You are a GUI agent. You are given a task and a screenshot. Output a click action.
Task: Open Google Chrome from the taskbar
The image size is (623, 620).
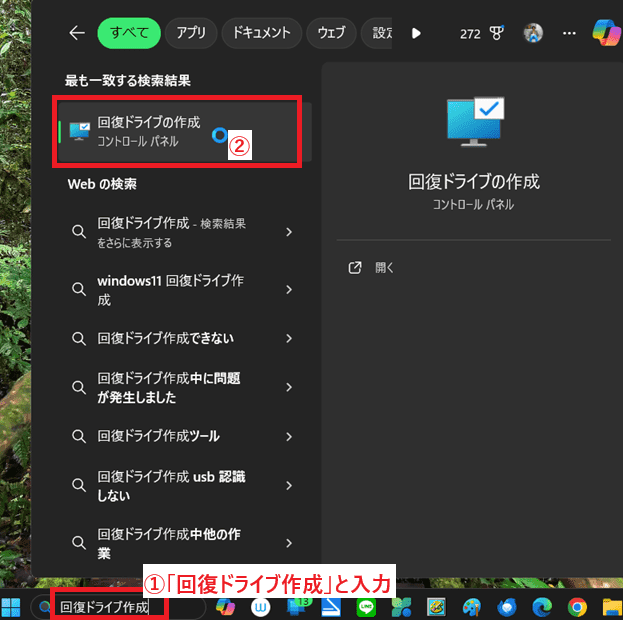[x=577, y=607]
